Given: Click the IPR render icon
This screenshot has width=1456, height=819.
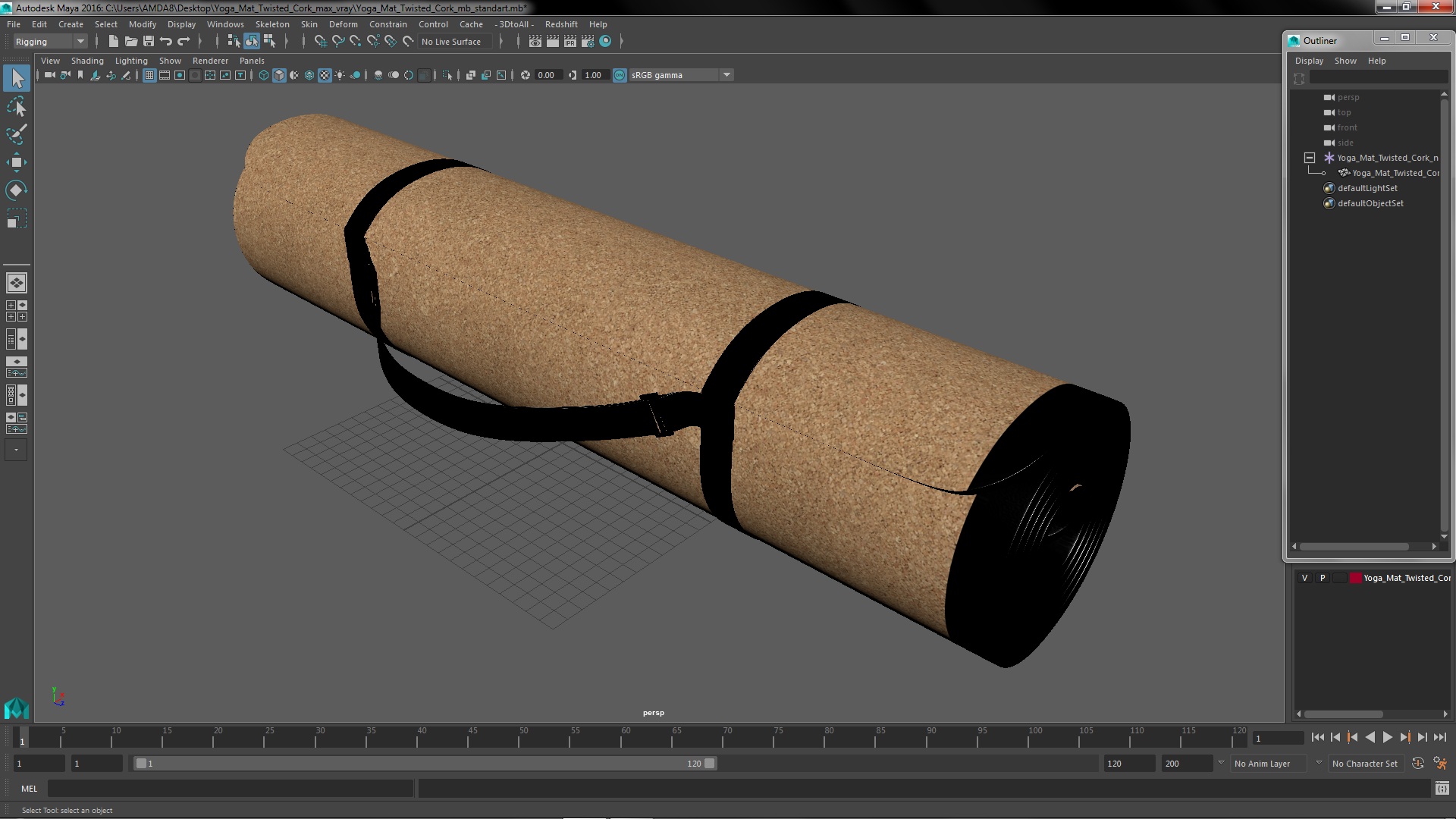Looking at the screenshot, I should point(570,42).
